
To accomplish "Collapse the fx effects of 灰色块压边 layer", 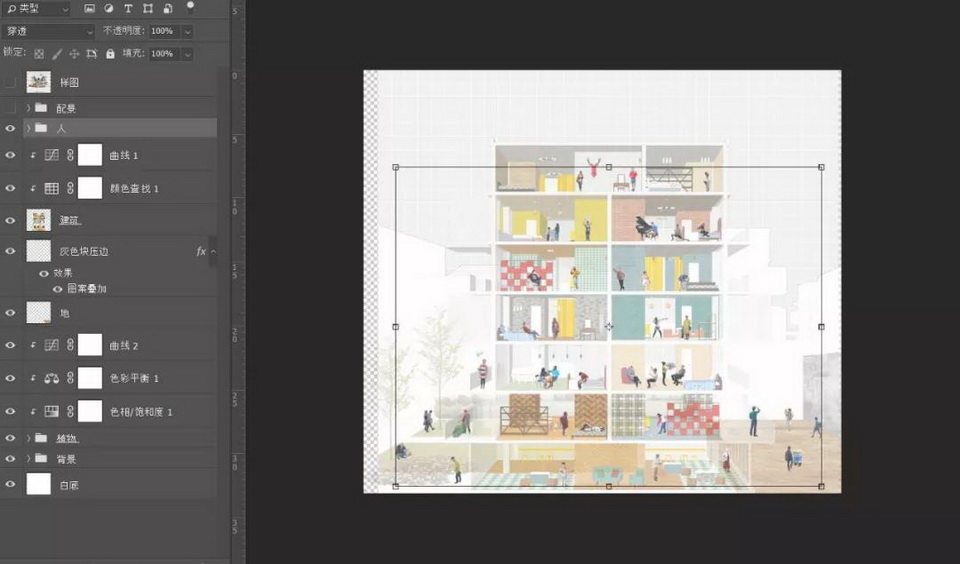I will pyautogui.click(x=212, y=252).
